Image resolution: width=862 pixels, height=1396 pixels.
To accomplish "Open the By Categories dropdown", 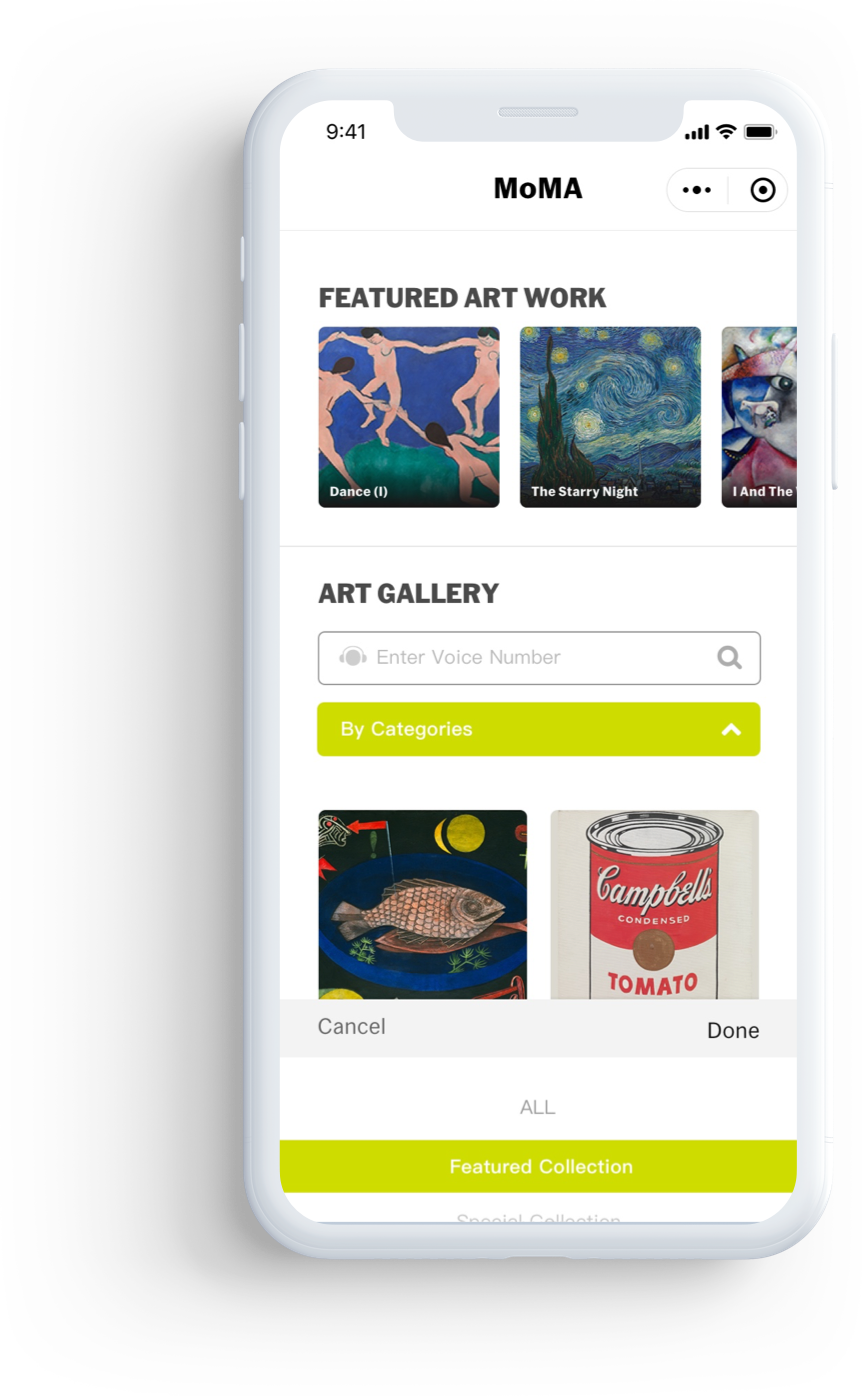I will [539, 729].
